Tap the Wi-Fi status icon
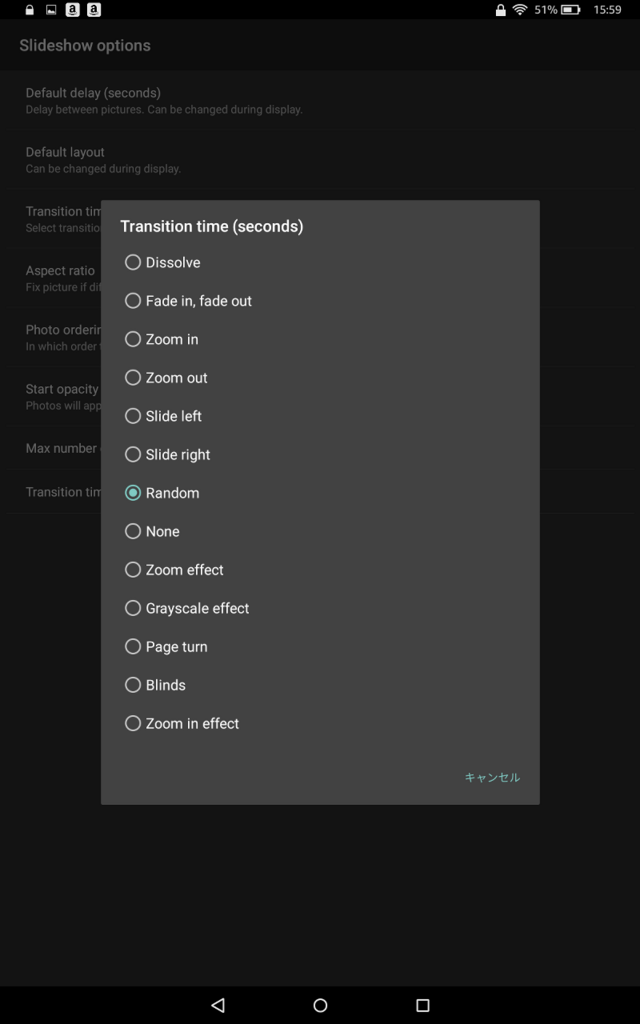The image size is (640, 1024). click(x=520, y=10)
